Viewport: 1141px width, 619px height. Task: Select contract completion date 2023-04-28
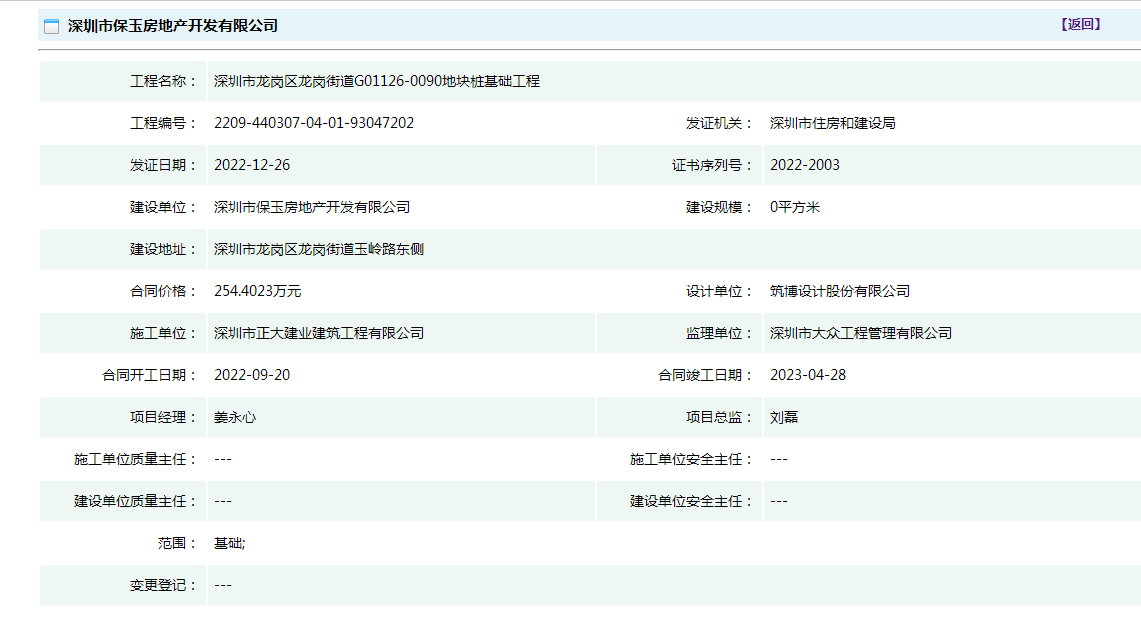point(808,375)
